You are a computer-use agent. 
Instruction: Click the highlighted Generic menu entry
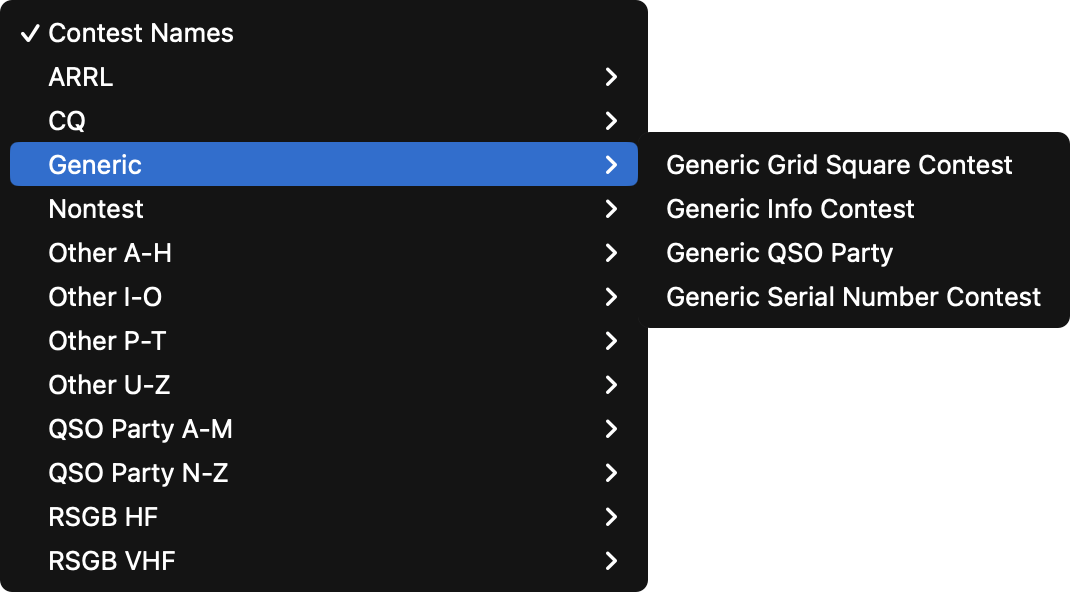point(323,164)
